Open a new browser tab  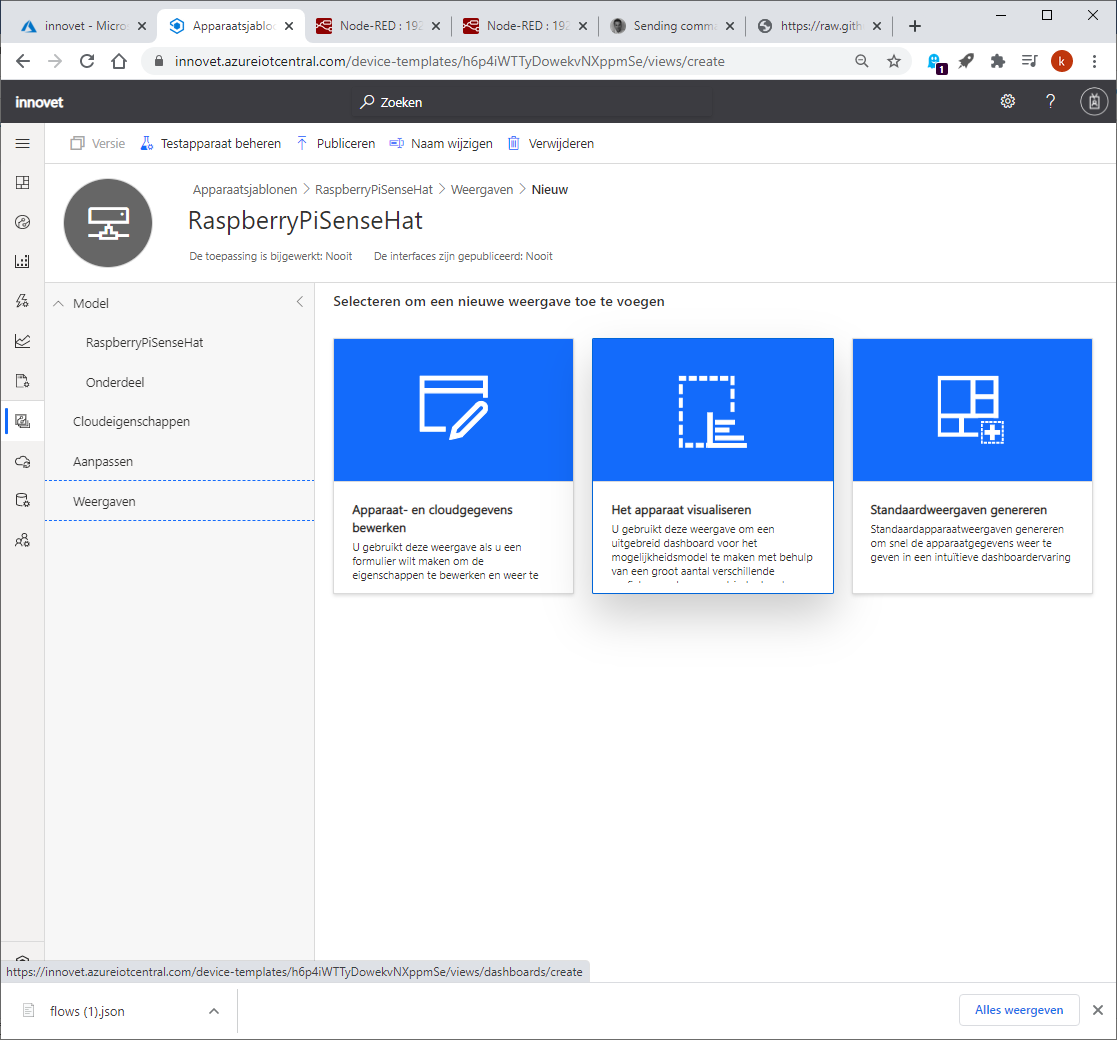[x=915, y=26]
